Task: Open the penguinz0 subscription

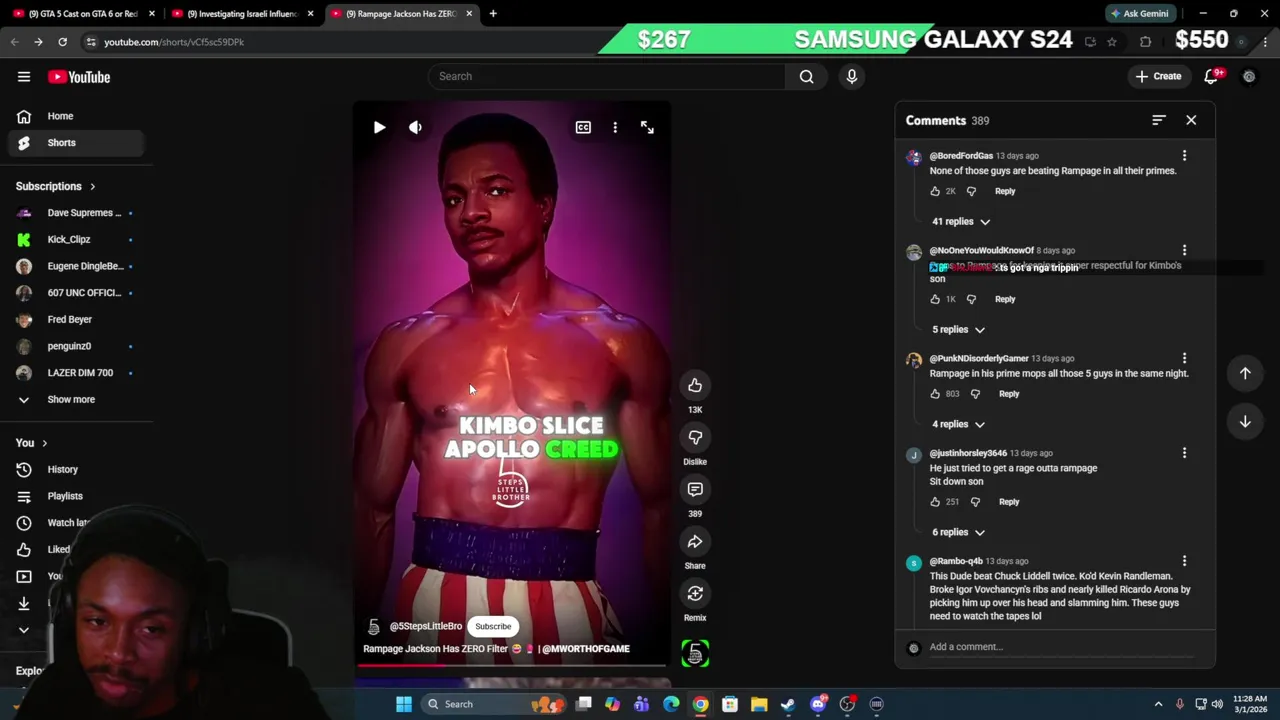Action: [x=76, y=346]
